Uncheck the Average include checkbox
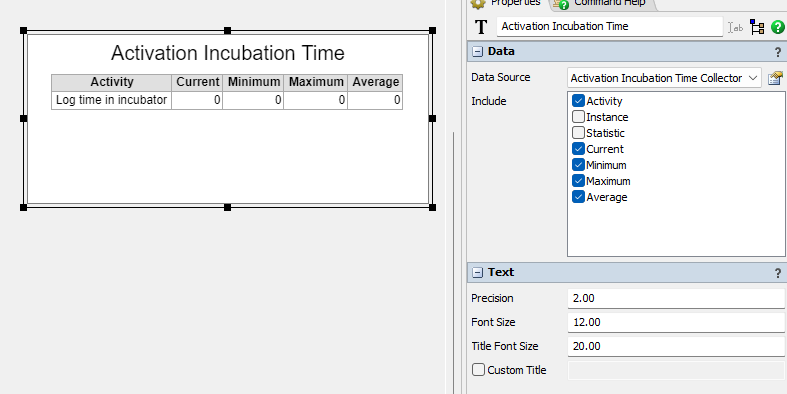Image resolution: width=787 pixels, height=394 pixels. (x=578, y=197)
